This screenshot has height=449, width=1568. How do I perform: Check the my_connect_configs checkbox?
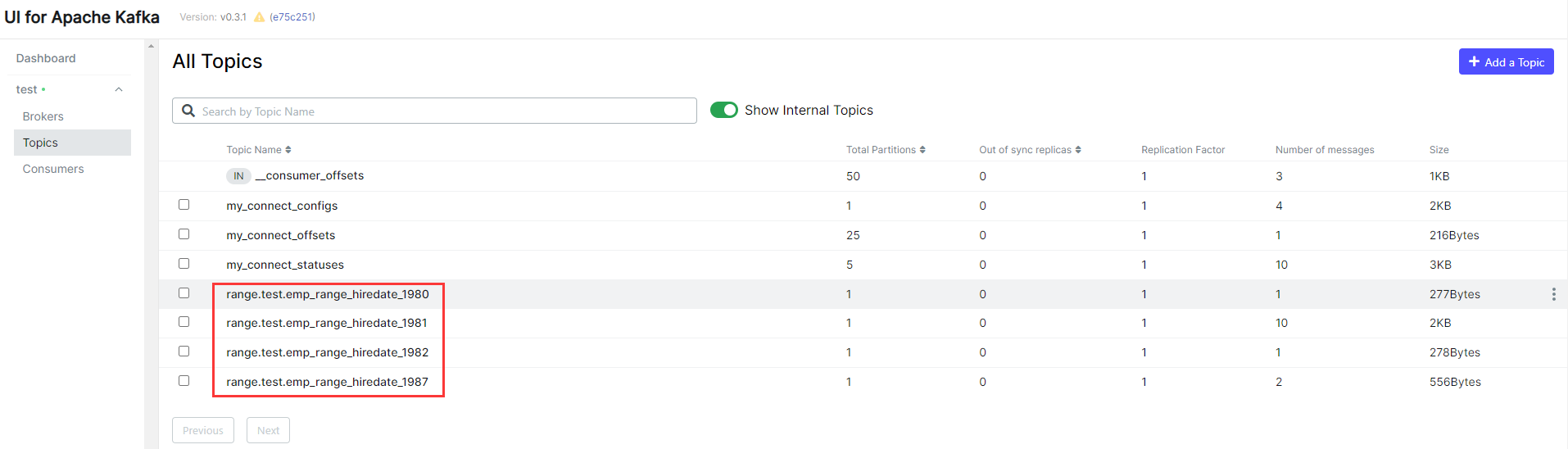(x=184, y=205)
